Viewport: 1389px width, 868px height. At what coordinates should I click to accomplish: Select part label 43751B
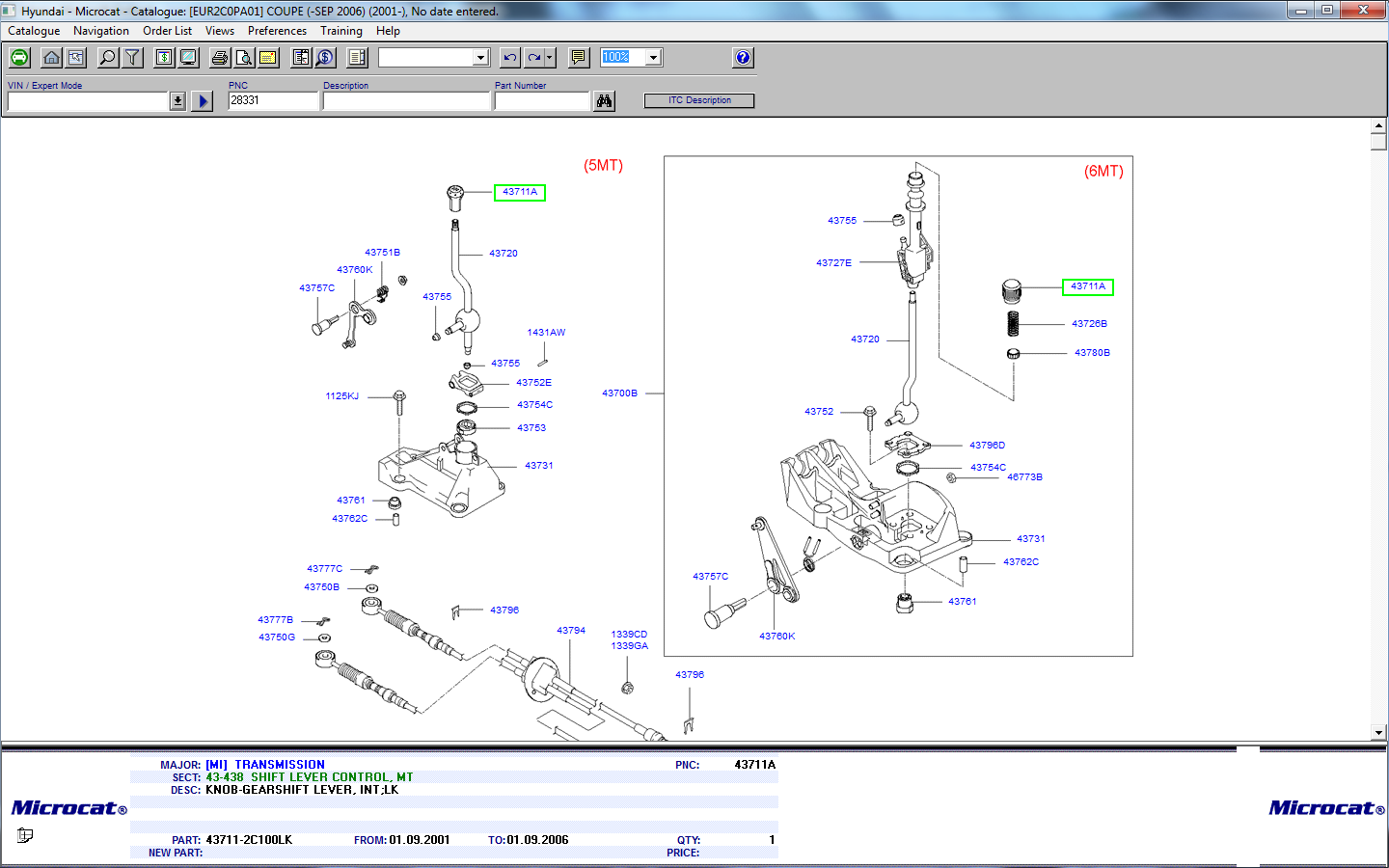(x=382, y=253)
